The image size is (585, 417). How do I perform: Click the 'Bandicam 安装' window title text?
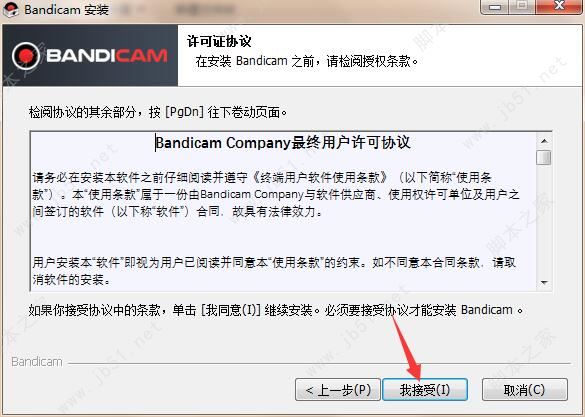pos(66,9)
